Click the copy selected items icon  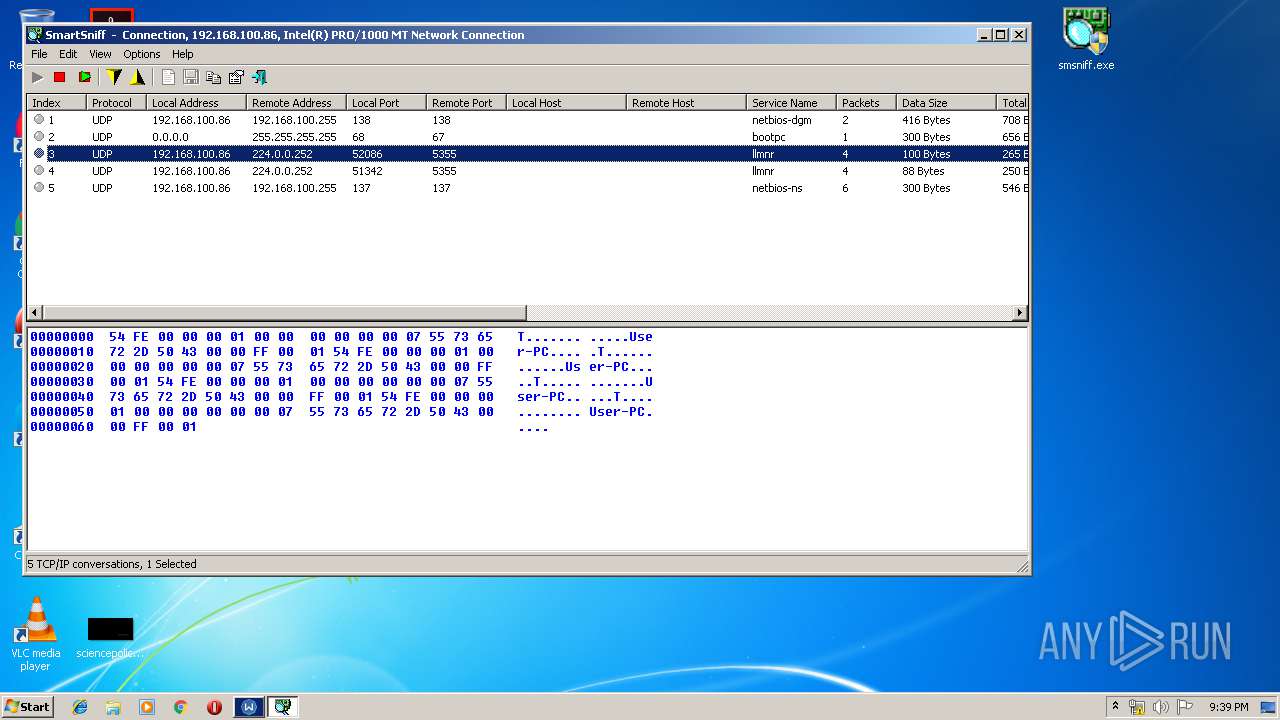[x=213, y=77]
